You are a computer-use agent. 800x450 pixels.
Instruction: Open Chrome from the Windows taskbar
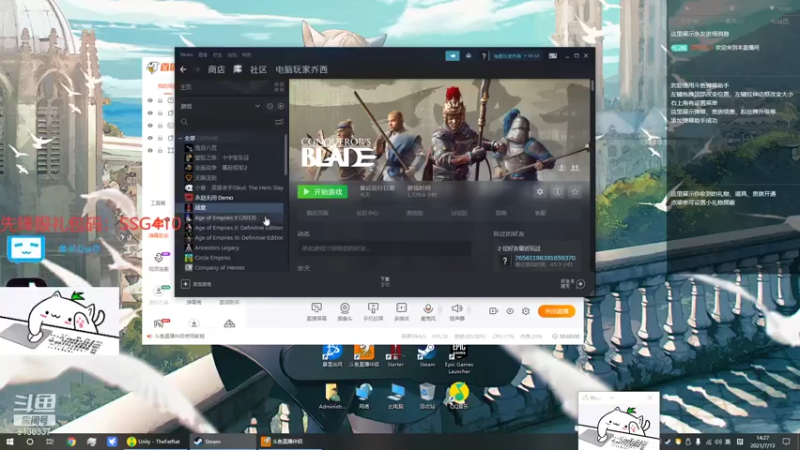pos(71,441)
